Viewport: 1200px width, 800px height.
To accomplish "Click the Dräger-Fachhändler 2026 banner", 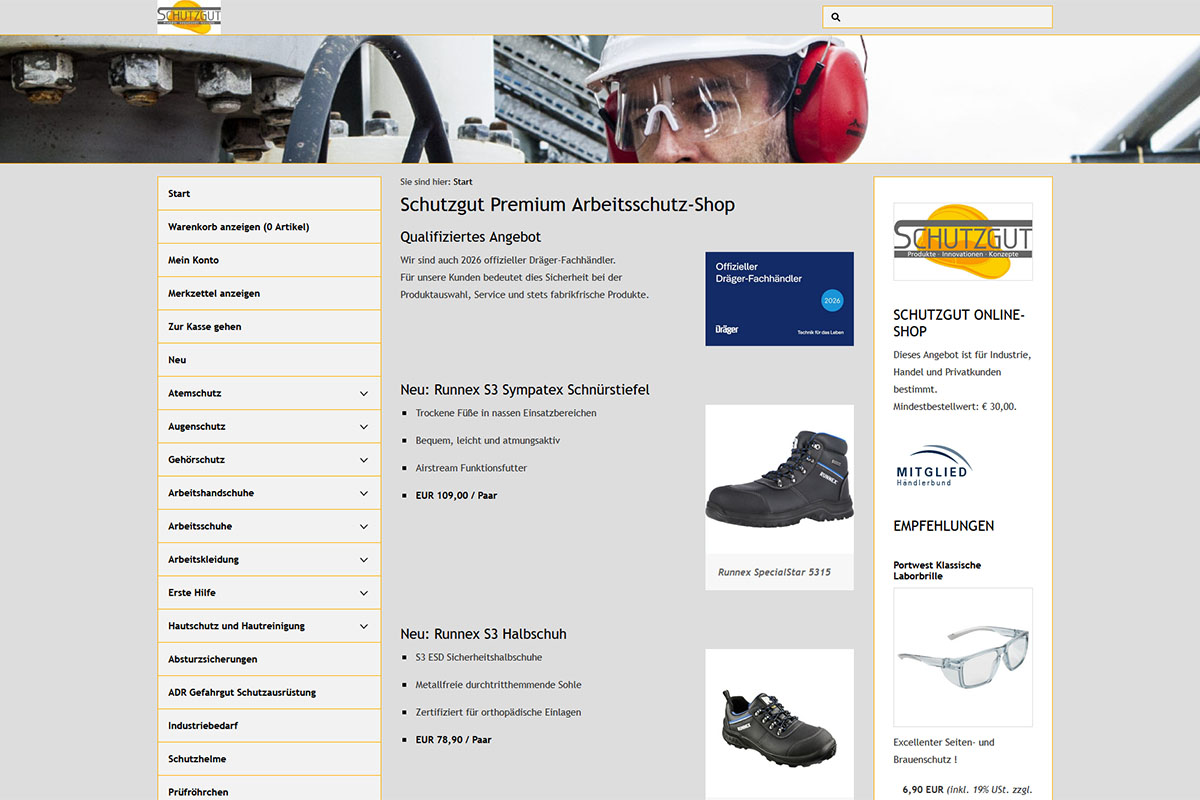I will (x=779, y=299).
